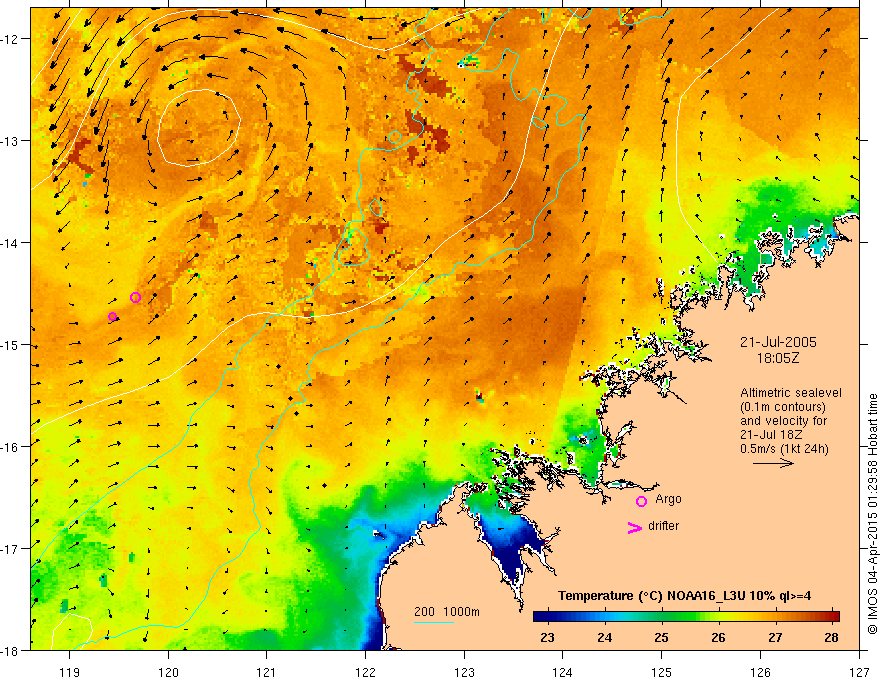Click the drifter legend arrowhead marker
This screenshot has height=680, width=880.
(634, 528)
